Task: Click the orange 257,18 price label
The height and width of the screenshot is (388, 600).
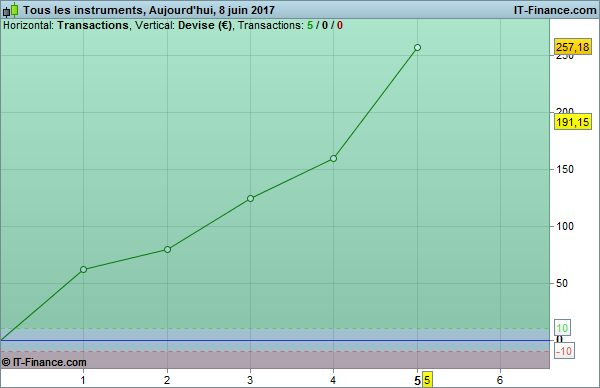Action: tap(572, 47)
